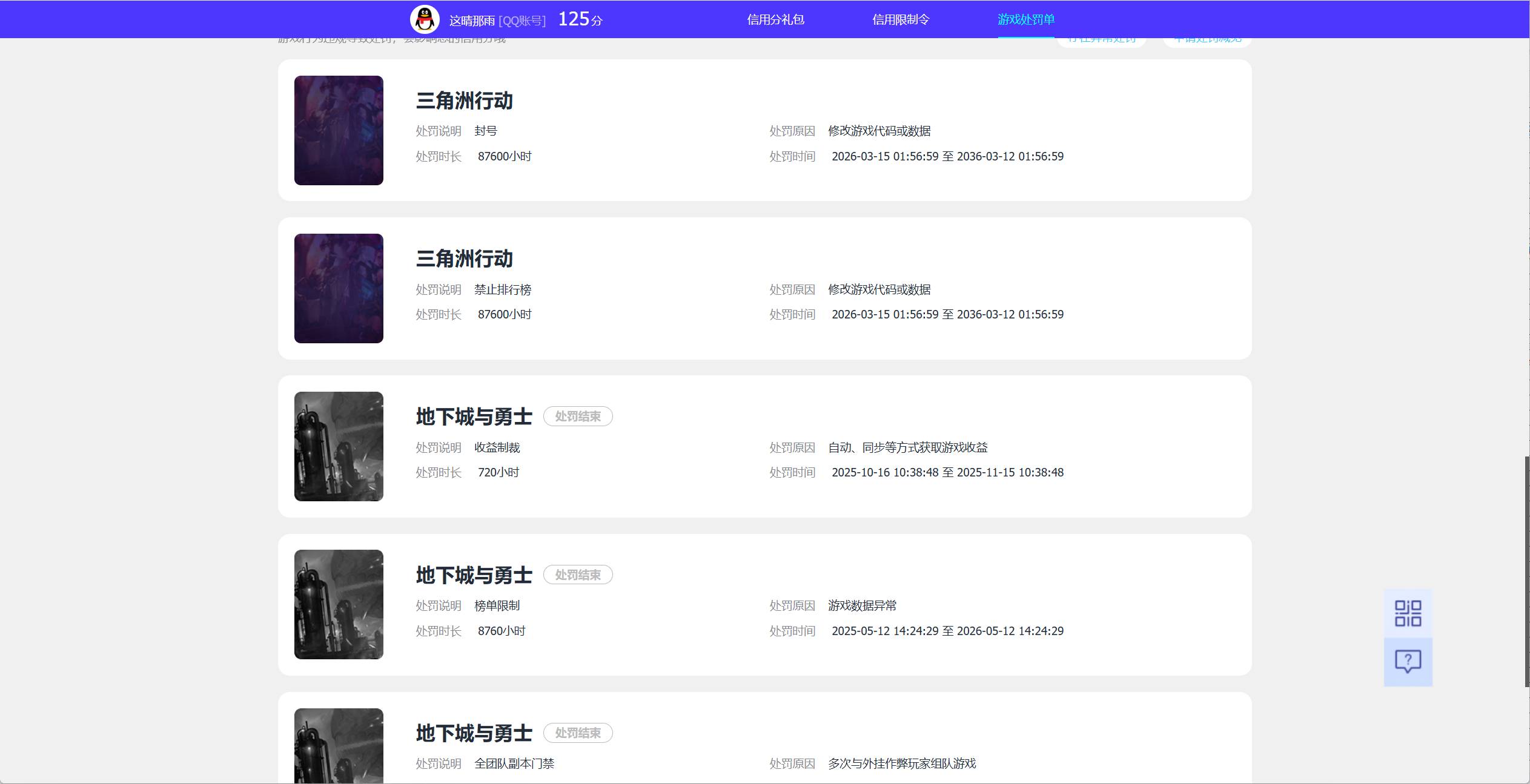Click the 2036 end-date range in 封号 card

(x=947, y=156)
